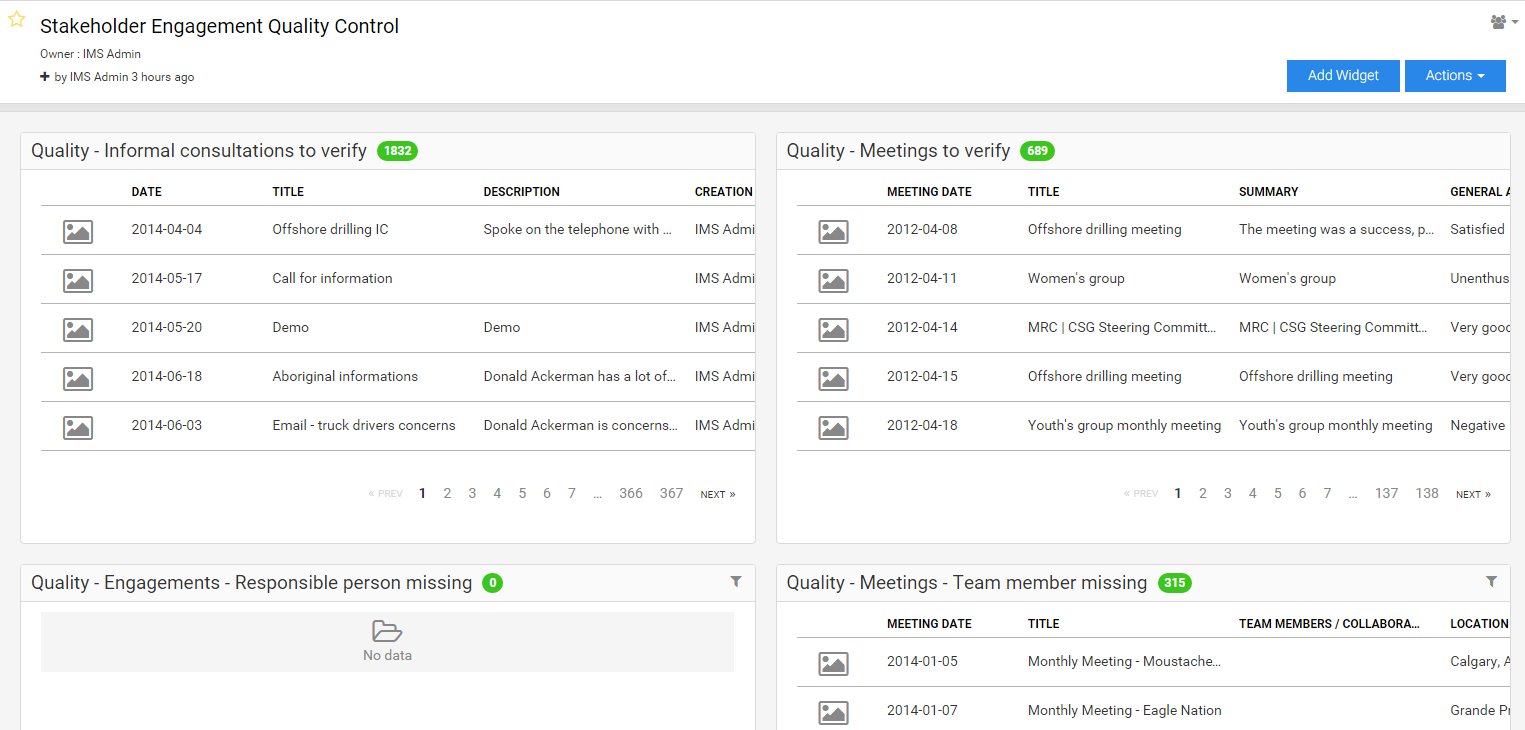
Task: Click the image icon for the 2012-04-11 Women's group meeting
Action: point(834,281)
